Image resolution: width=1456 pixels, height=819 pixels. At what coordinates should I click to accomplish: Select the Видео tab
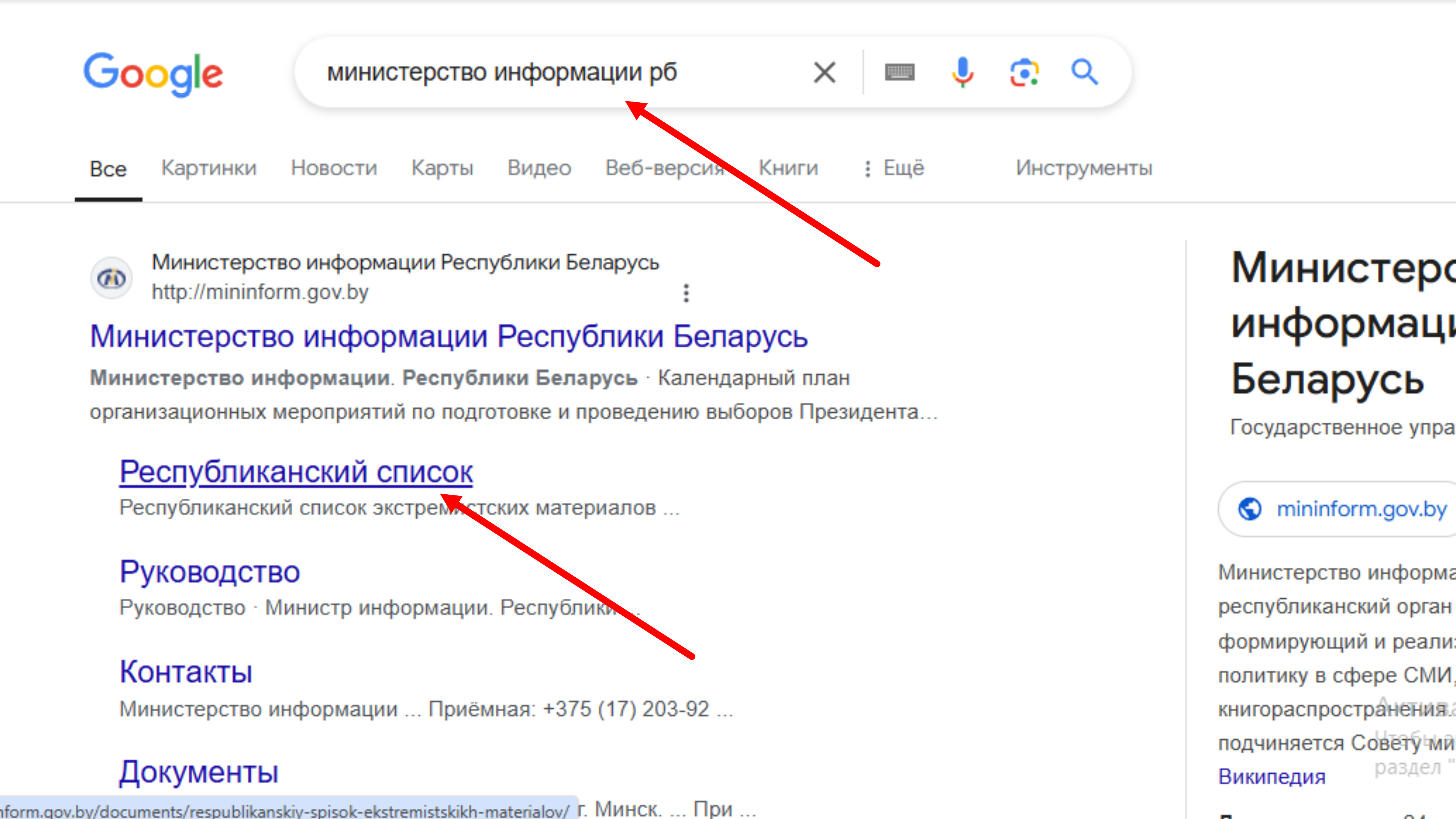tap(539, 168)
